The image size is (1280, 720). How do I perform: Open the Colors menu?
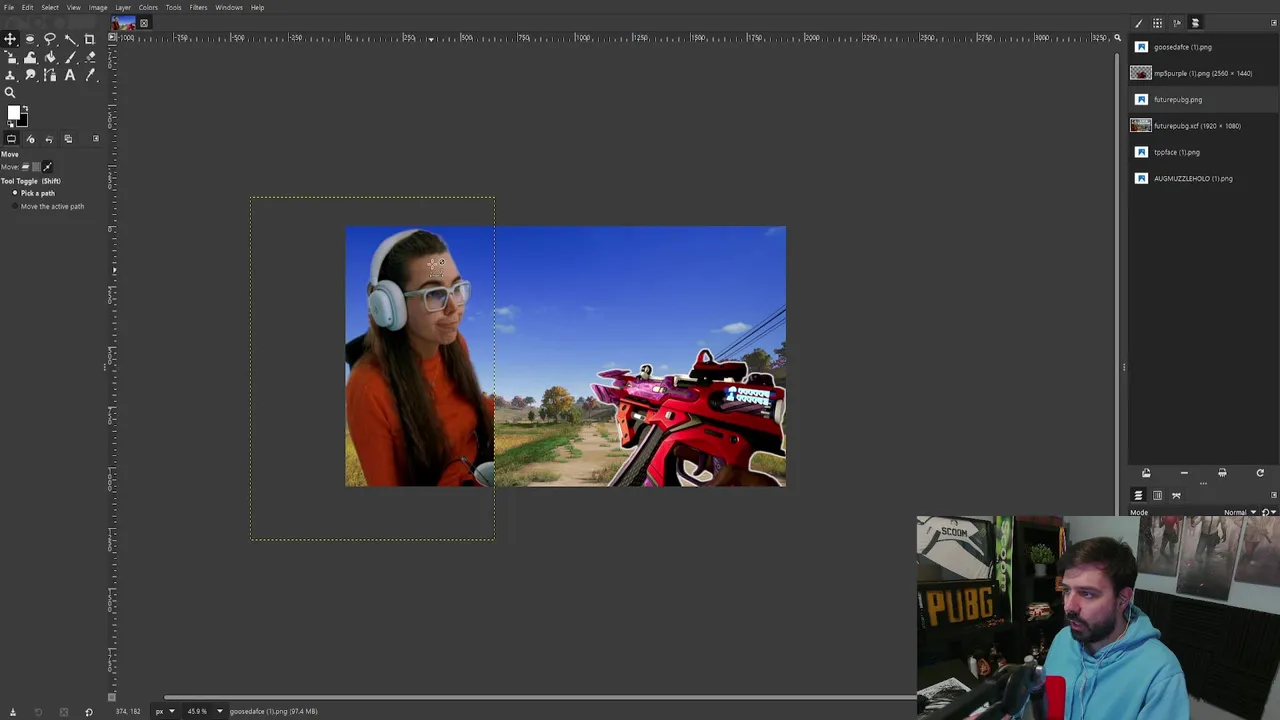(148, 7)
